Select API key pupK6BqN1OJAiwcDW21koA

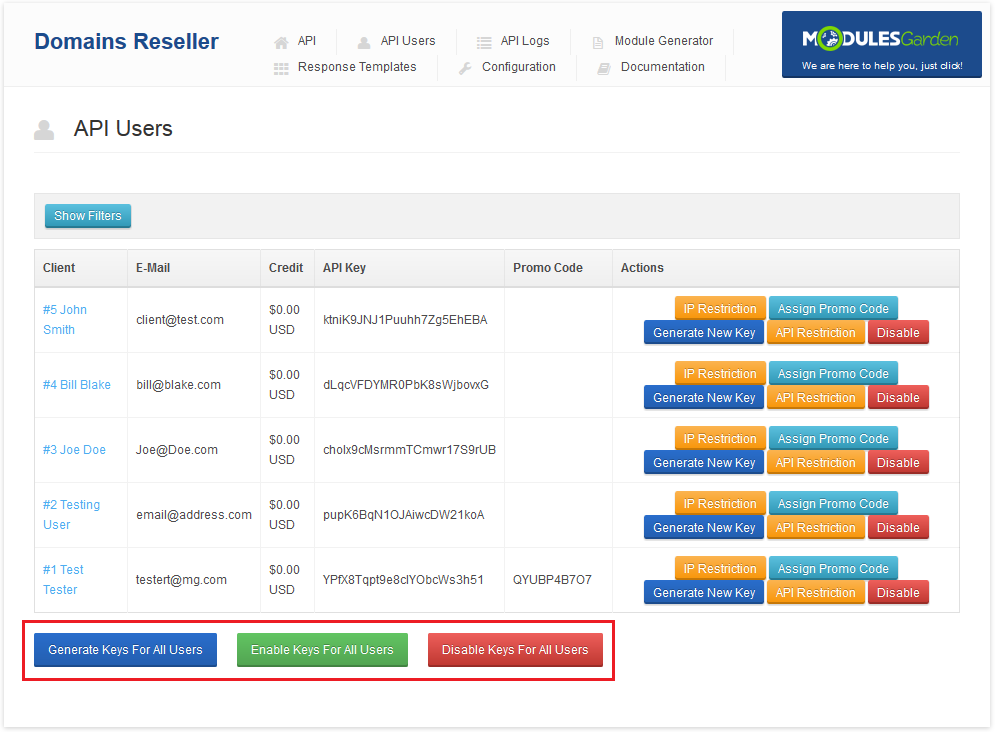pos(403,515)
